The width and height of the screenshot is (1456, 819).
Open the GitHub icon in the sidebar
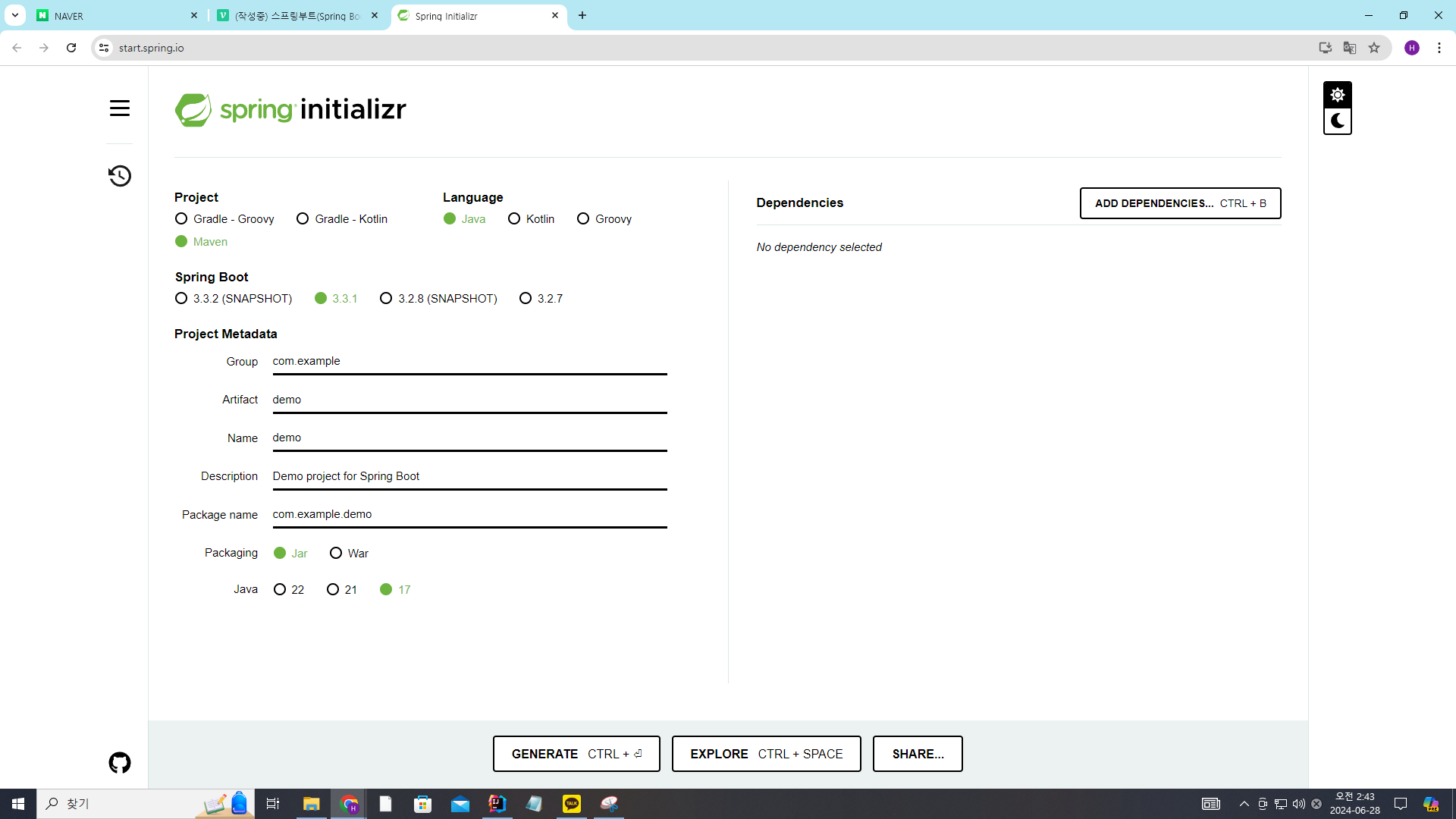[x=120, y=763]
